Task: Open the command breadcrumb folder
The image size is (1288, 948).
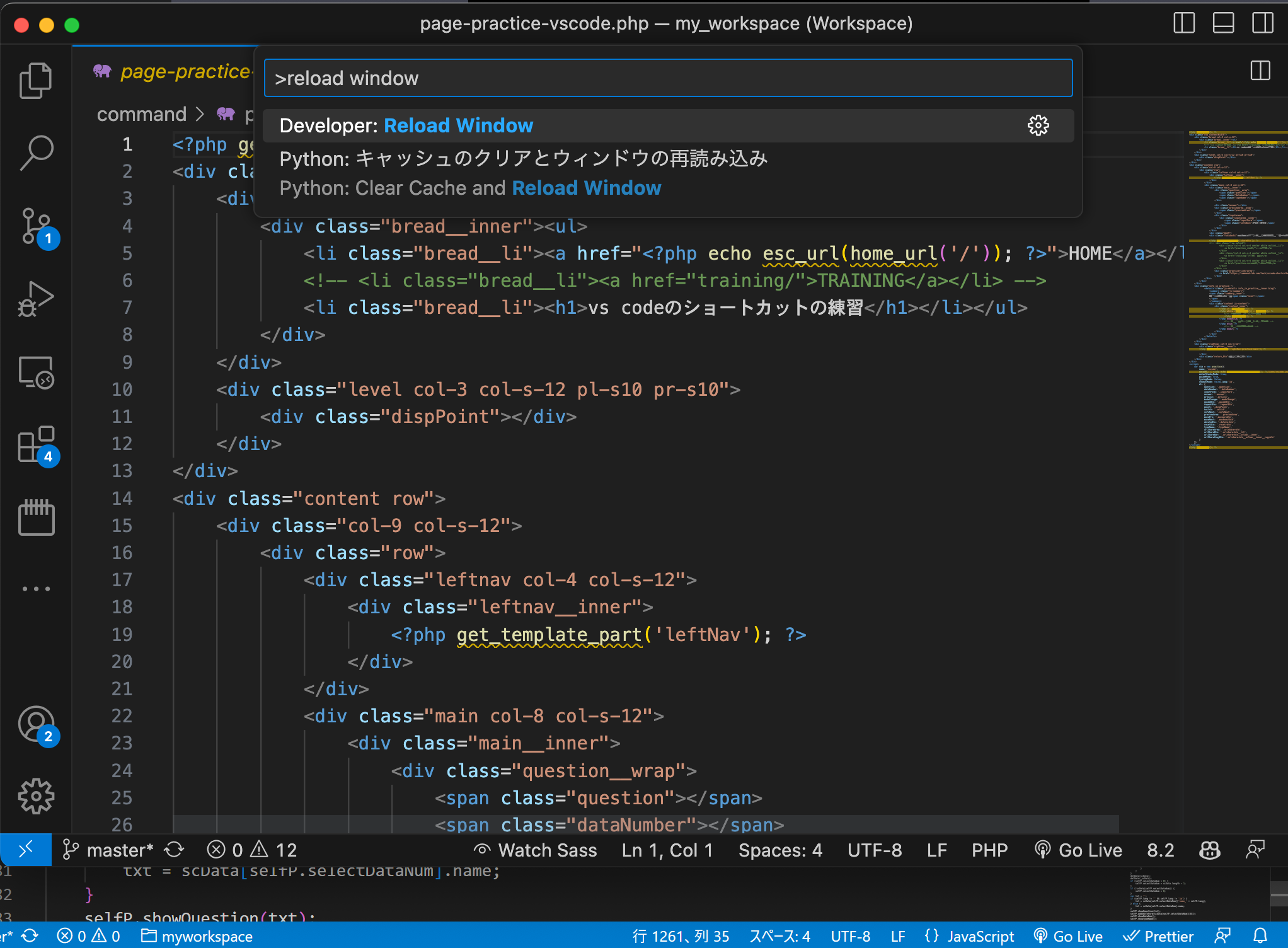Action: tap(141, 114)
